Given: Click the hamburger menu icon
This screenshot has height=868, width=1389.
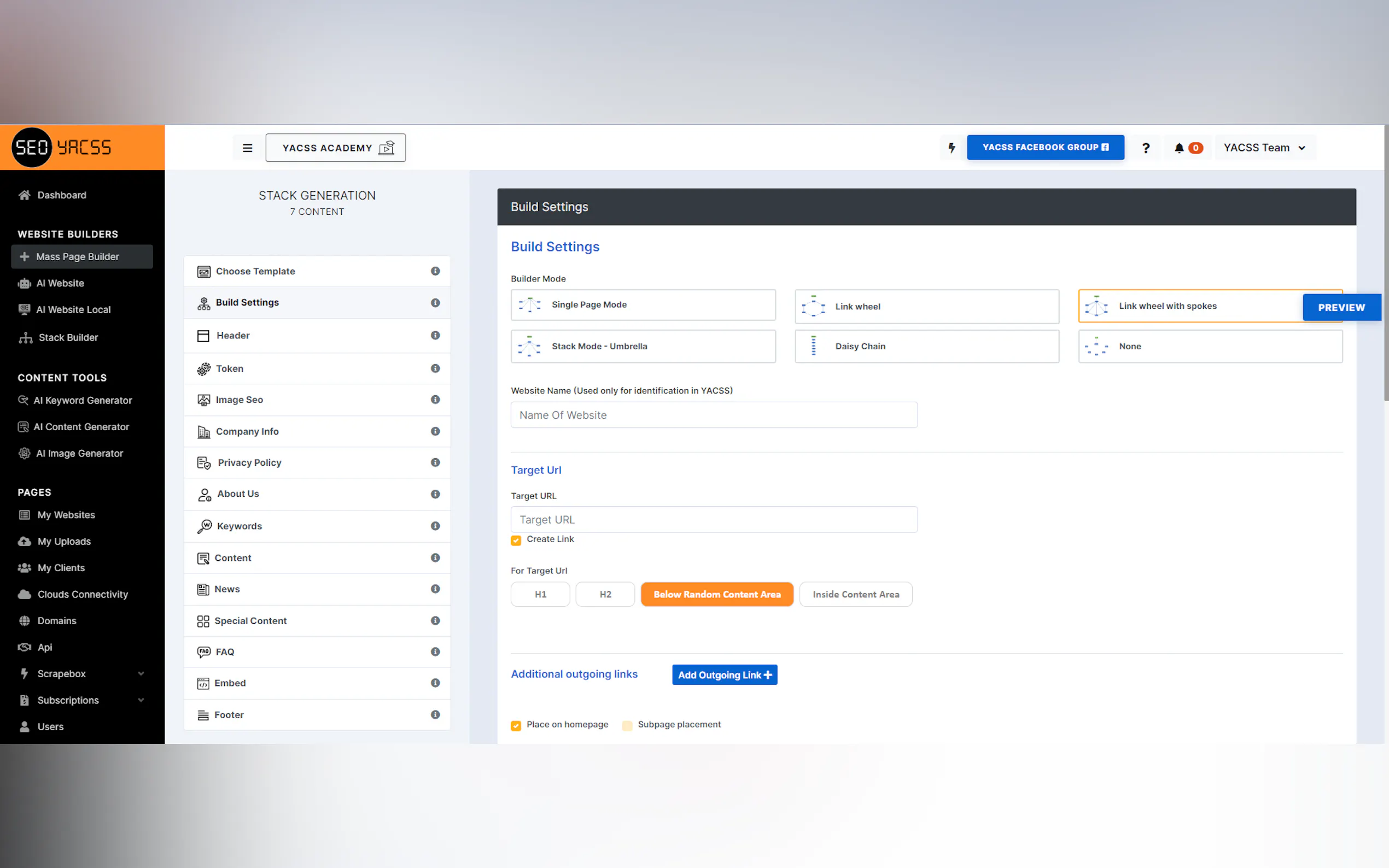Looking at the screenshot, I should [248, 148].
